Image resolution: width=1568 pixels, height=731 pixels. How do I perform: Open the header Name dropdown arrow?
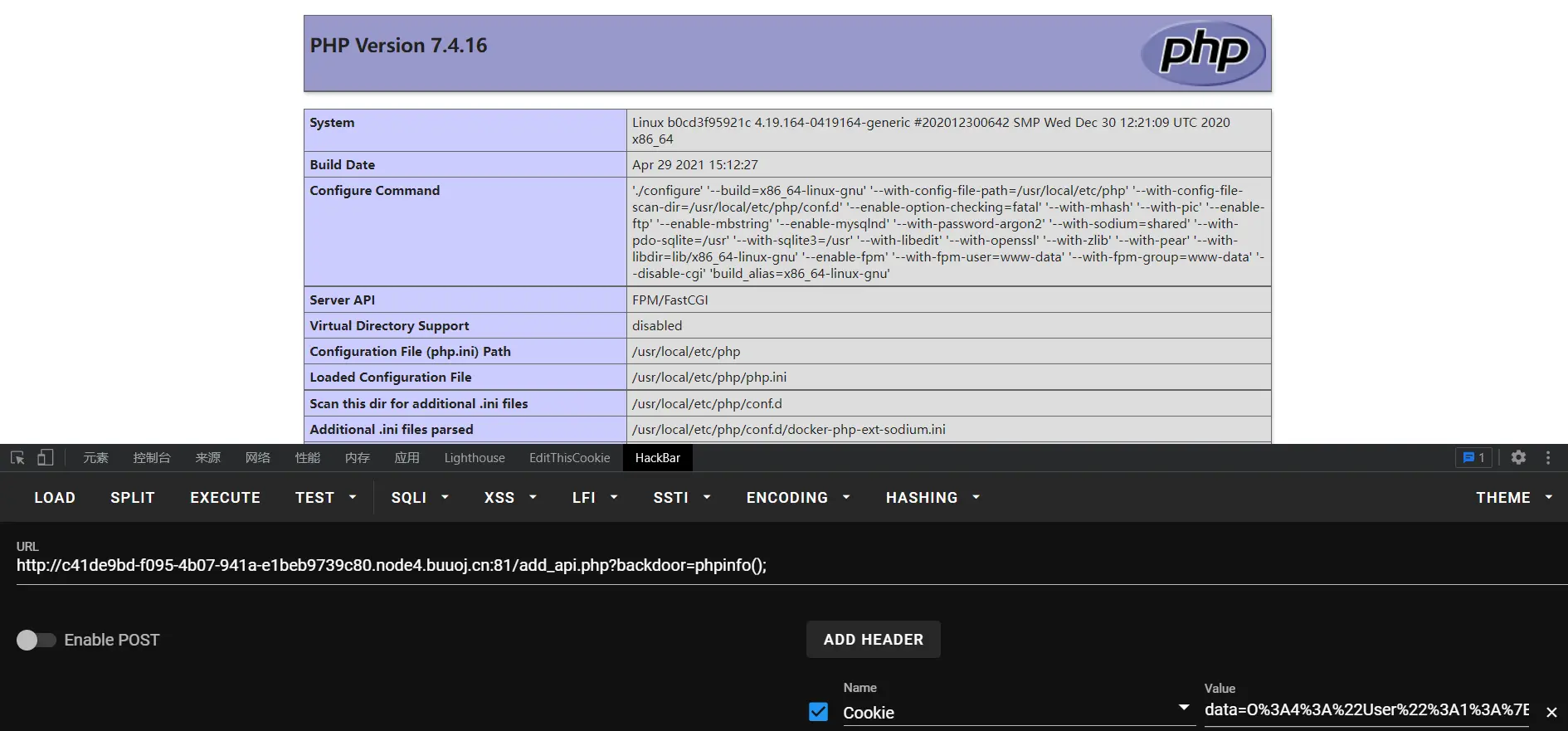tap(1184, 708)
